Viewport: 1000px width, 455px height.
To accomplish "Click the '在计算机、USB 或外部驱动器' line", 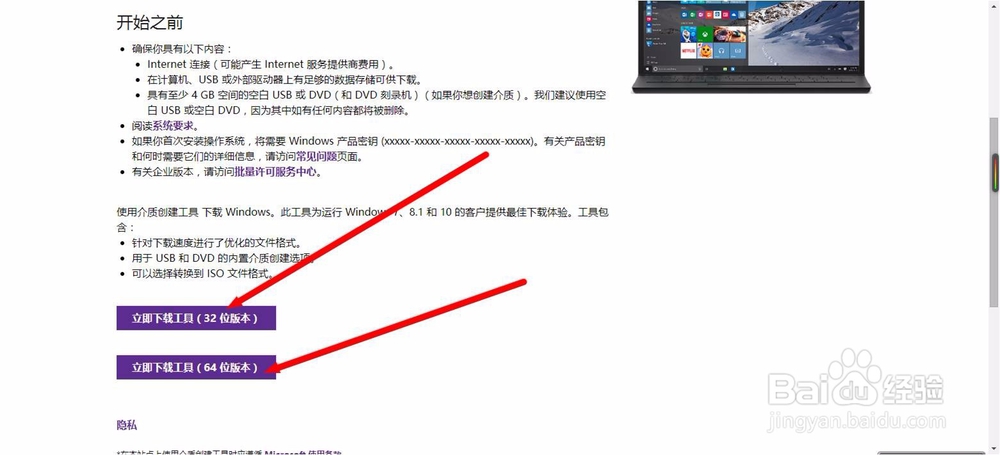I will click(x=284, y=80).
